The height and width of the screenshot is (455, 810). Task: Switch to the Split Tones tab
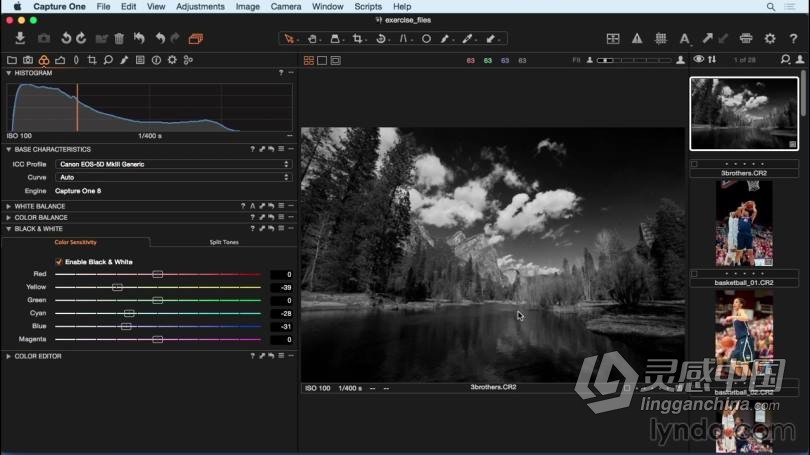point(224,242)
